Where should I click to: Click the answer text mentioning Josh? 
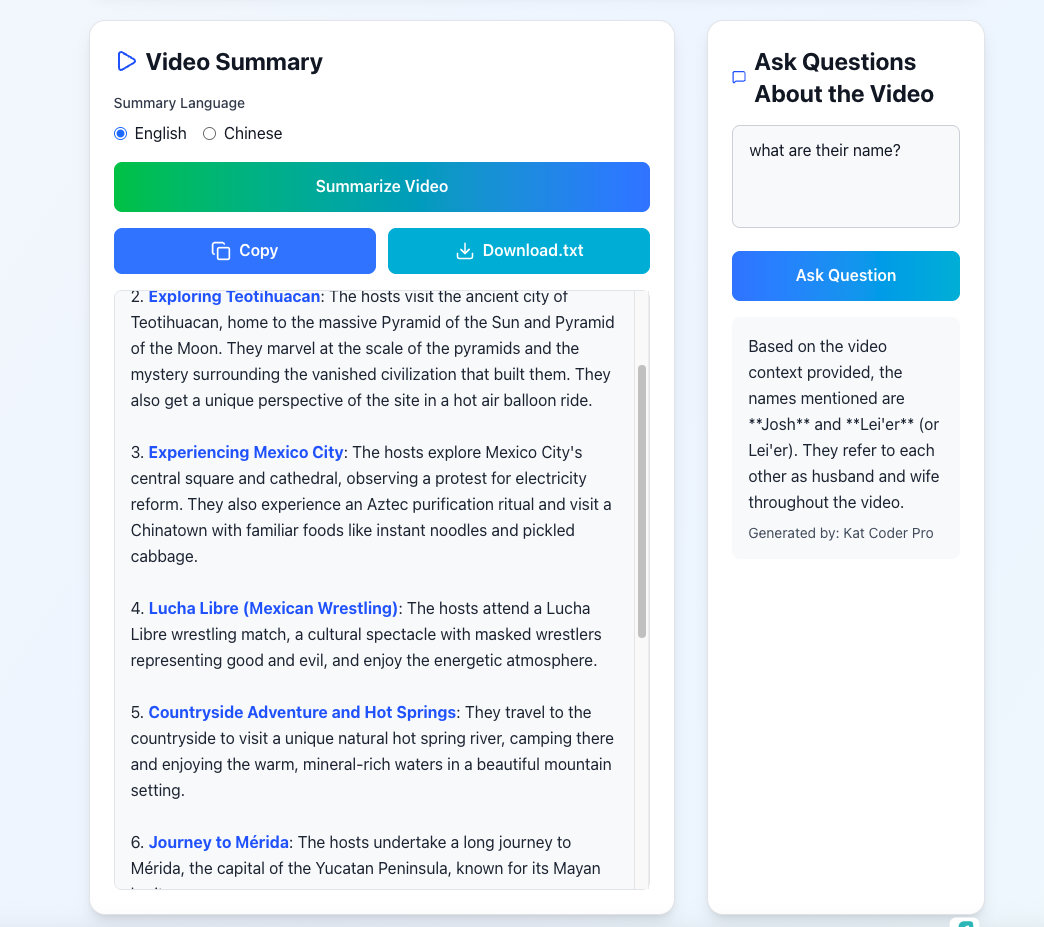pyautogui.click(x=845, y=424)
